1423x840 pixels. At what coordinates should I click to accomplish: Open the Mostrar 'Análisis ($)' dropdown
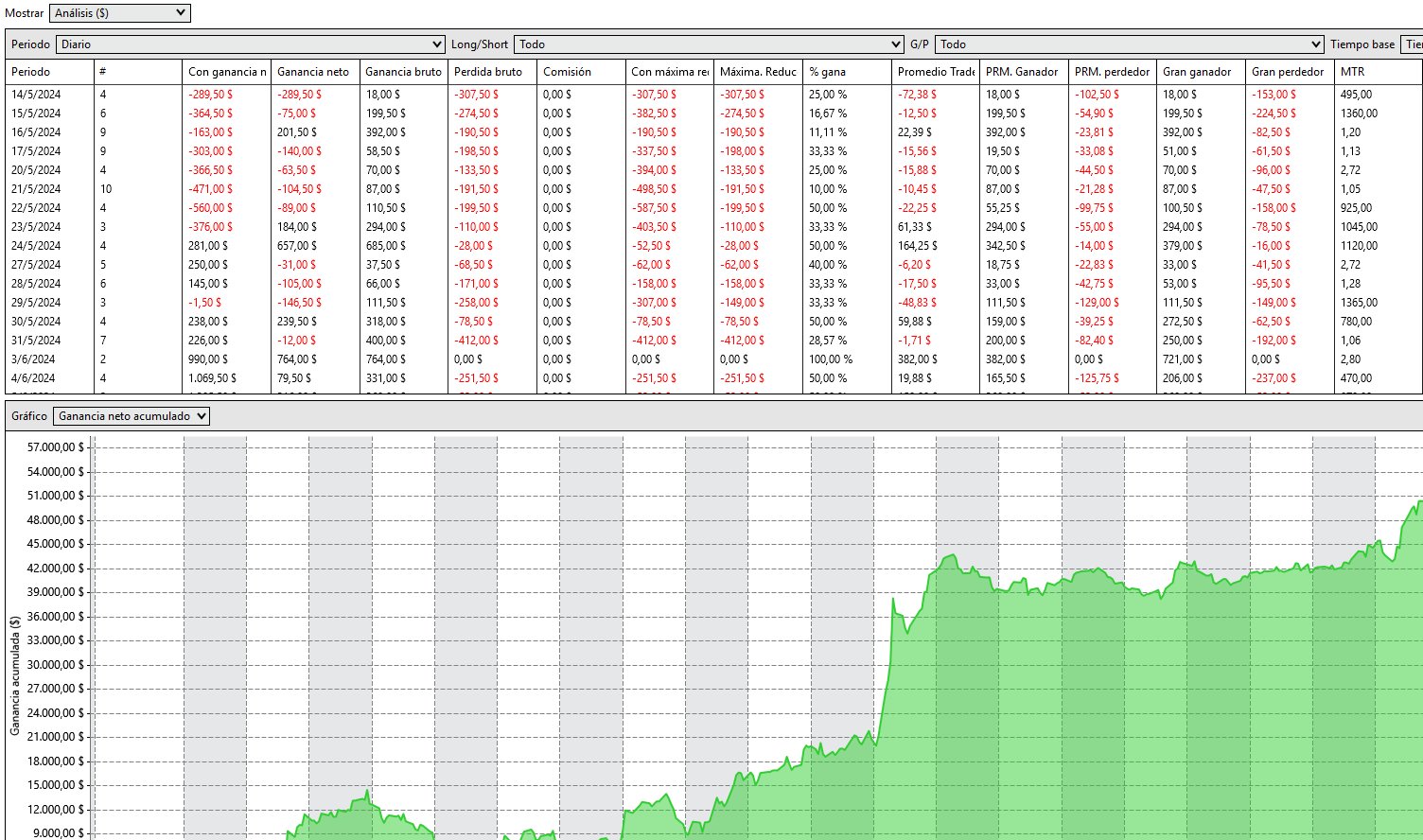[120, 13]
